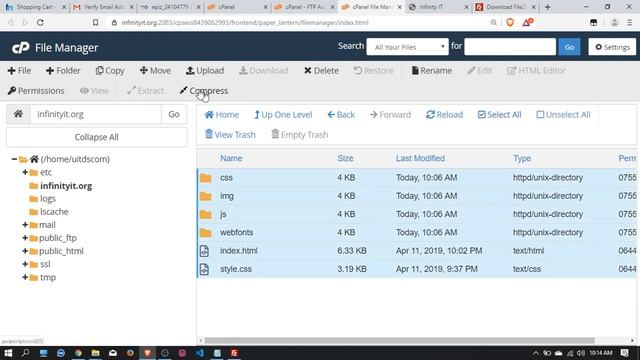The width and height of the screenshot is (640, 360).
Task: Click the Copy toolbar button
Action: click(110, 71)
